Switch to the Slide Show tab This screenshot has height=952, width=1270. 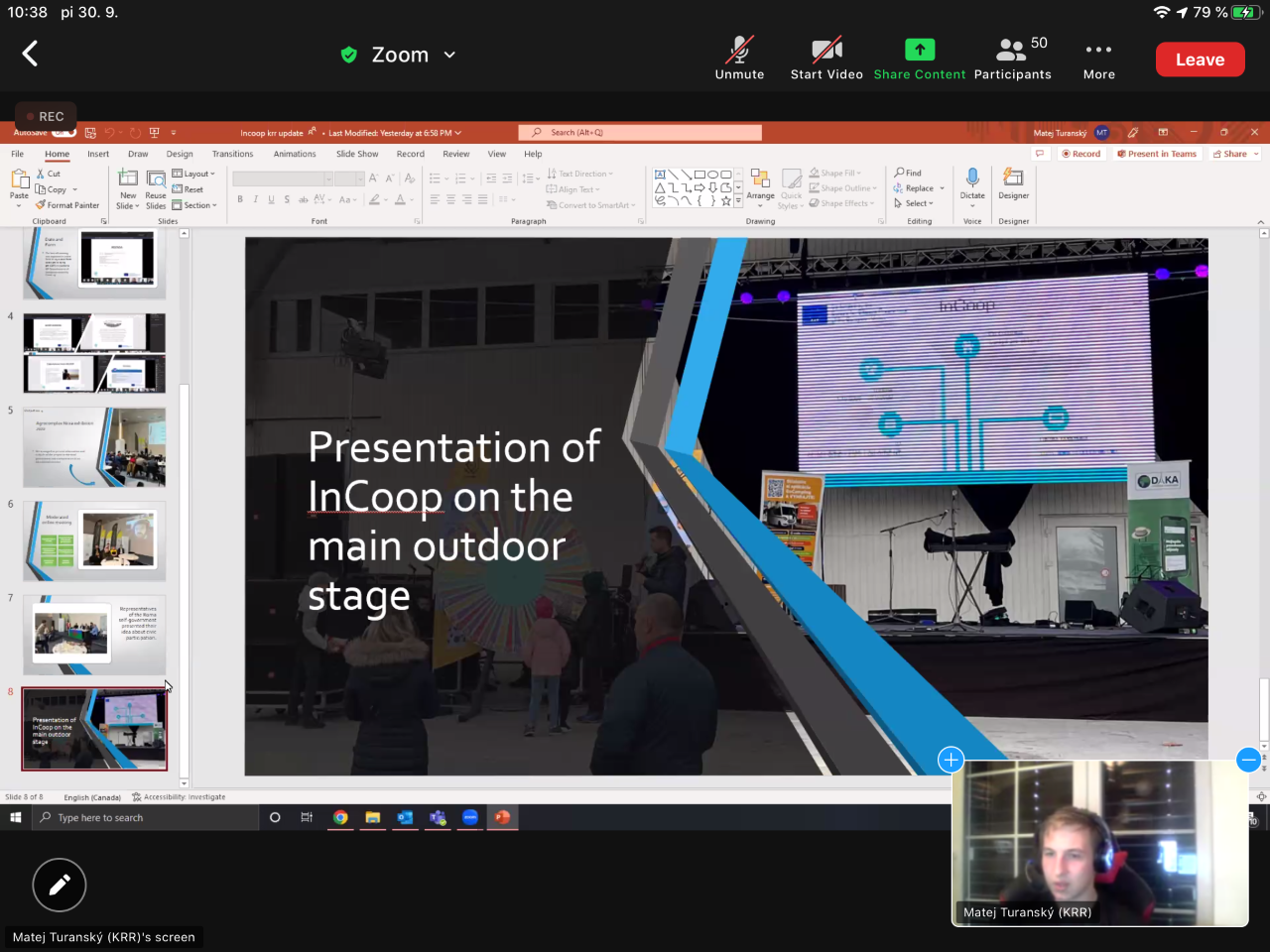tap(357, 154)
